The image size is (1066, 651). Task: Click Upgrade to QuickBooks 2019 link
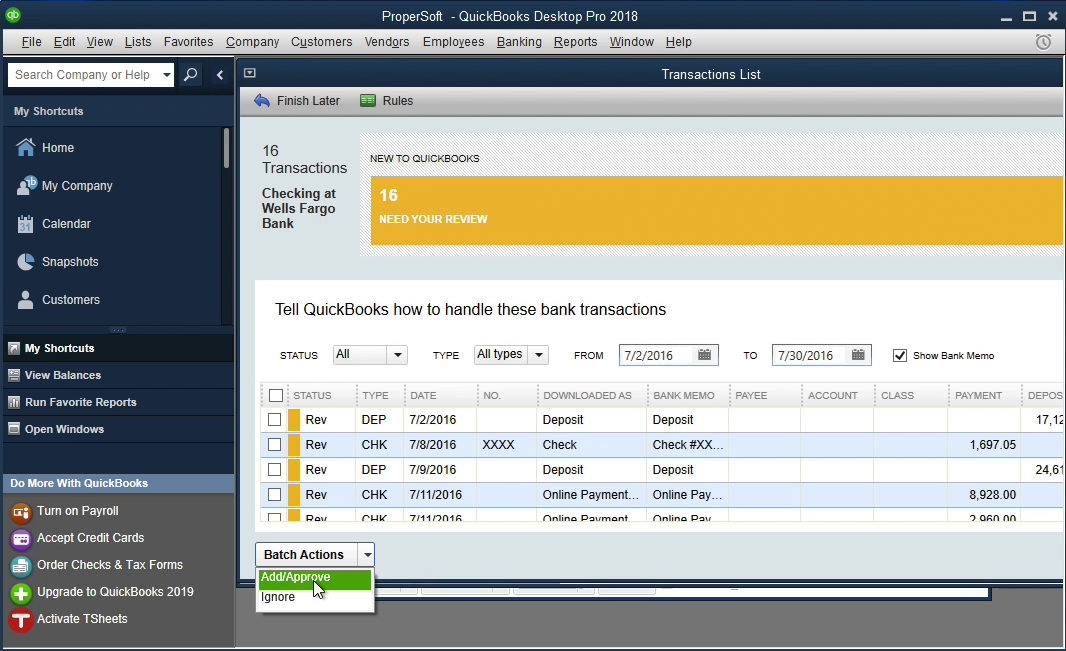(x=115, y=592)
